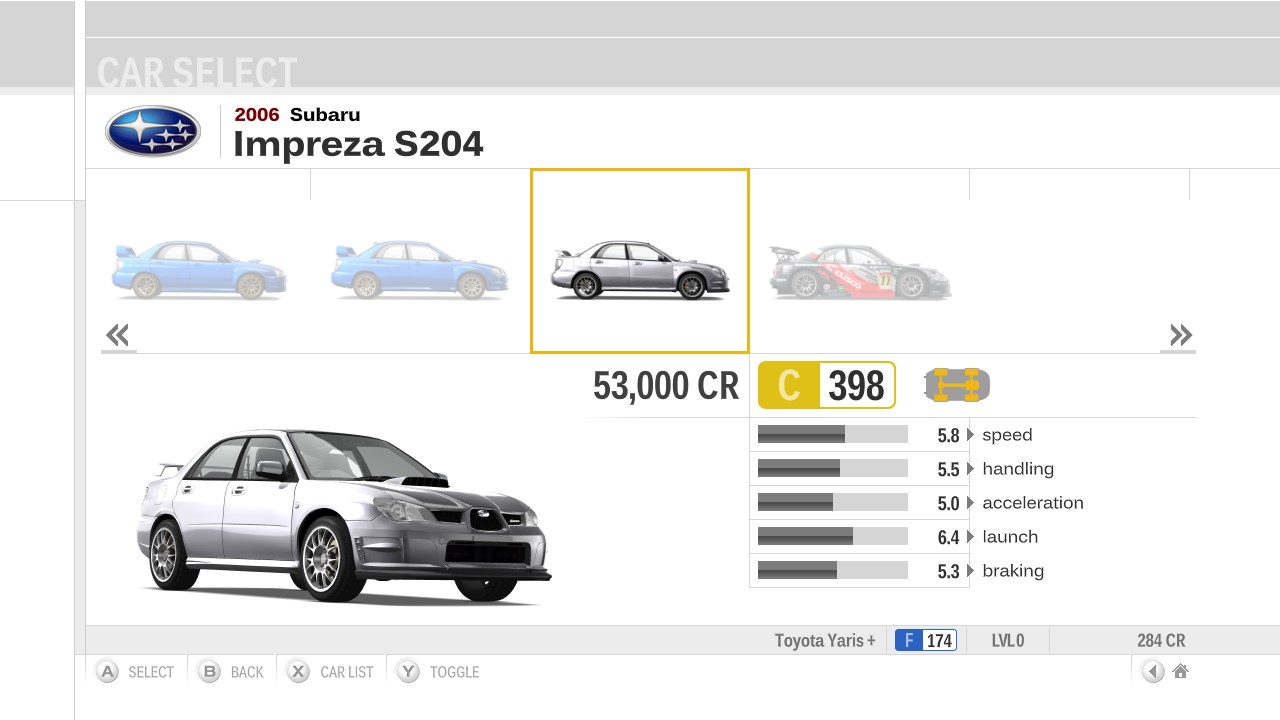
Task: Click the speed rating bar
Action: 833,434
